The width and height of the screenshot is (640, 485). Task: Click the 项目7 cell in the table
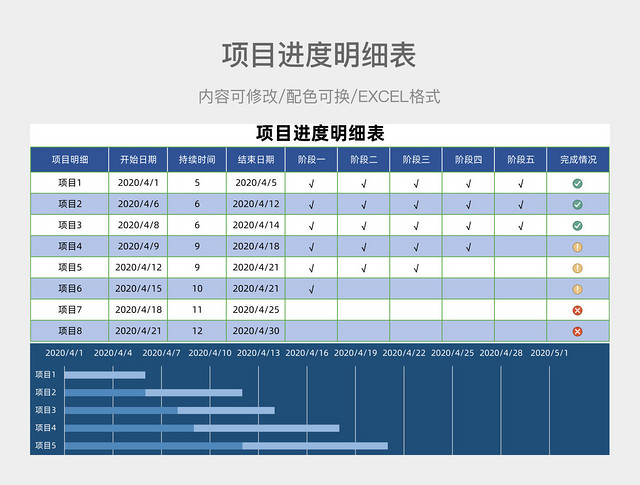click(x=69, y=310)
